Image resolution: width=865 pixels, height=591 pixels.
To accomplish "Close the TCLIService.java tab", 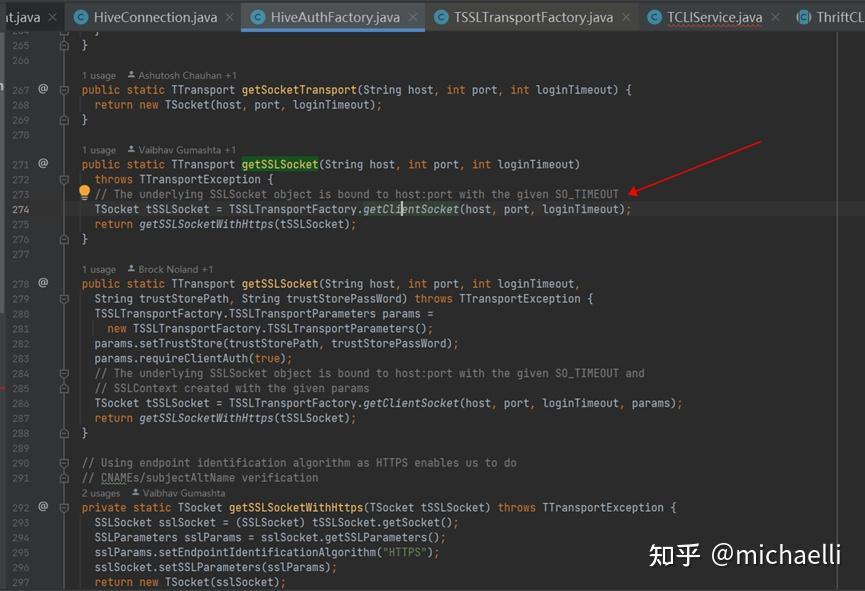I will pos(777,17).
